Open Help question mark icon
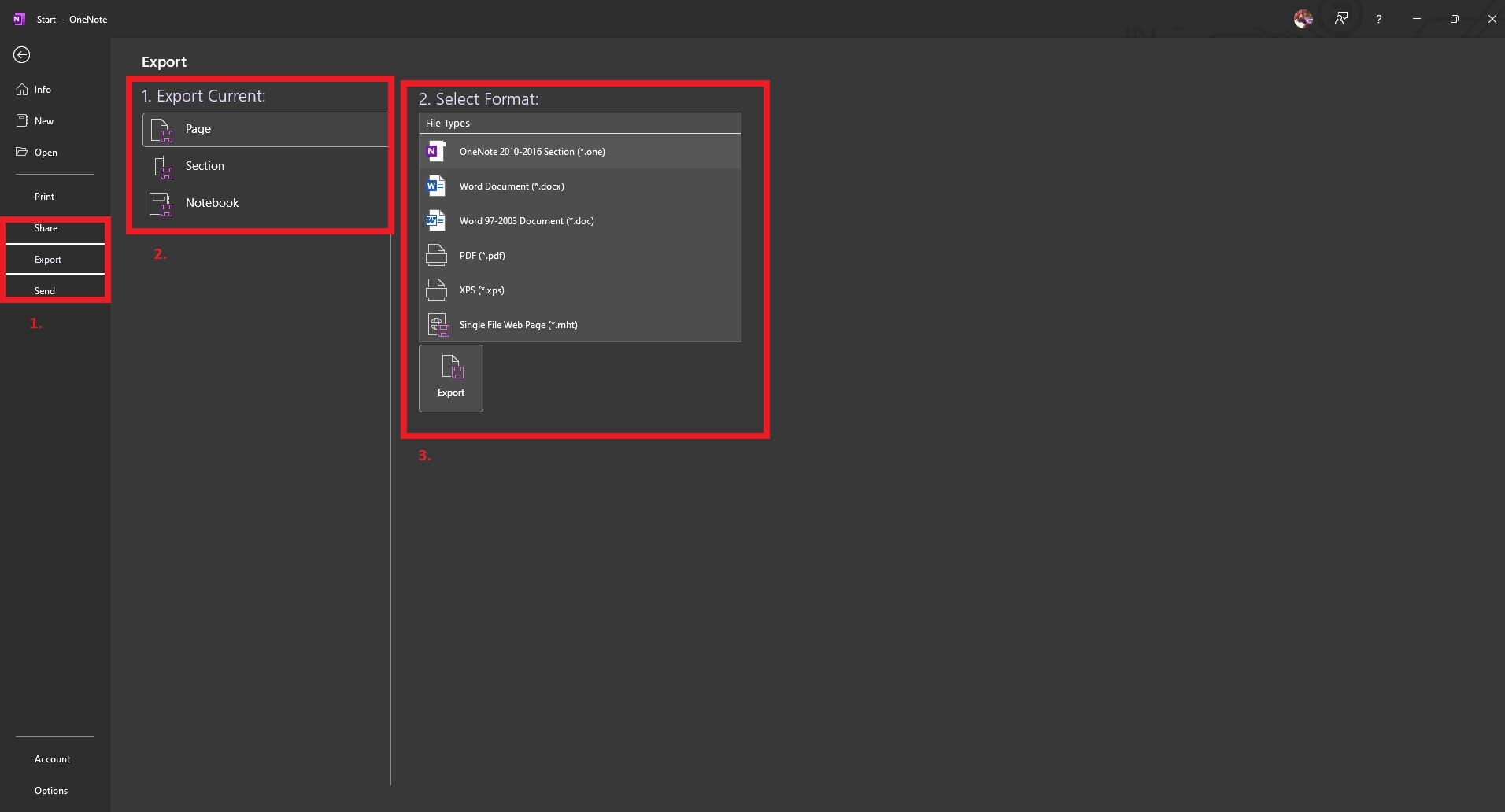The height and width of the screenshot is (812, 1505). [x=1378, y=19]
